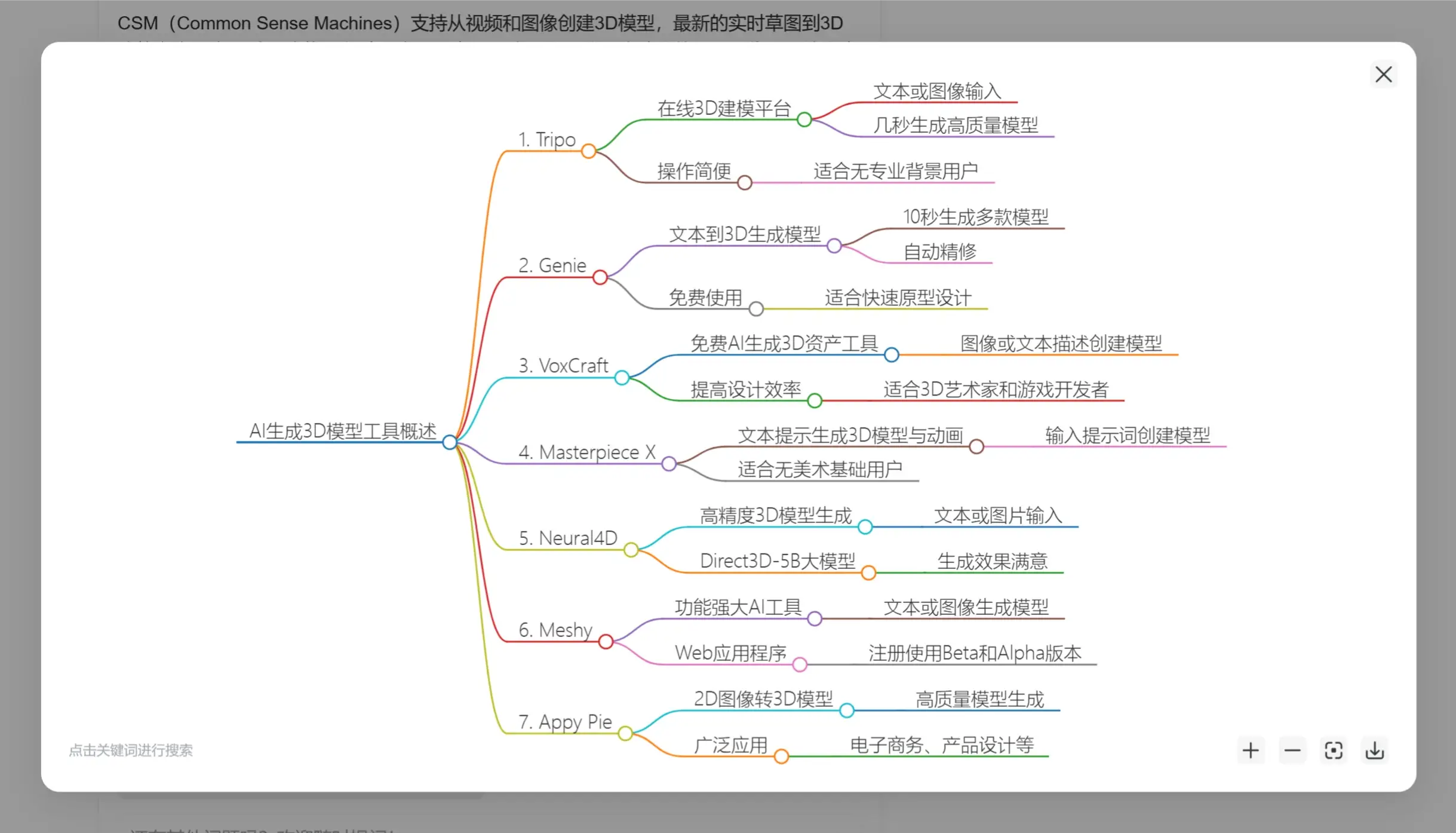Center the mind map view
Image resolution: width=1456 pixels, height=833 pixels.
coord(1333,750)
